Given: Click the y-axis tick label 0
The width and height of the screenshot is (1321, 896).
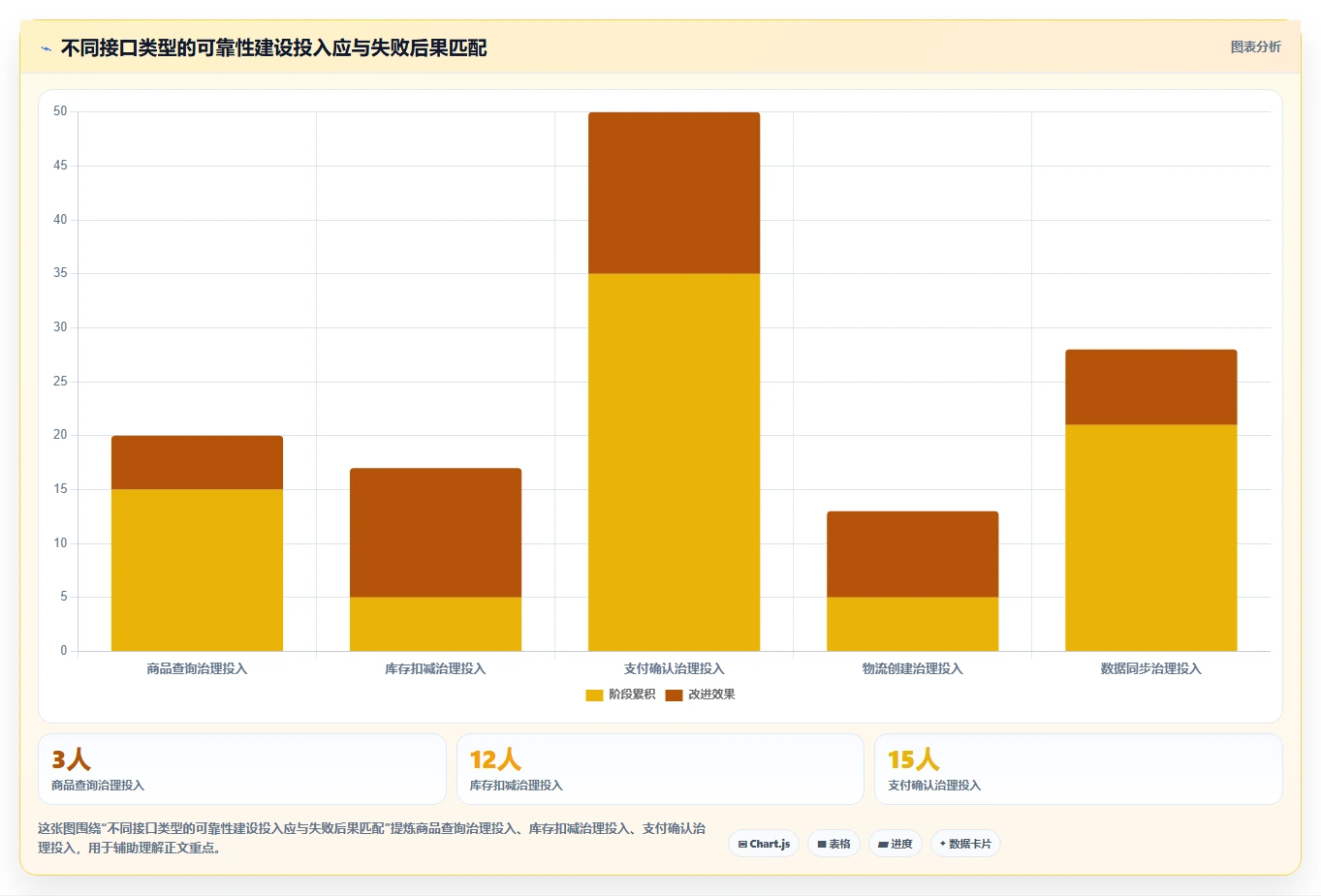Looking at the screenshot, I should click(x=64, y=651).
